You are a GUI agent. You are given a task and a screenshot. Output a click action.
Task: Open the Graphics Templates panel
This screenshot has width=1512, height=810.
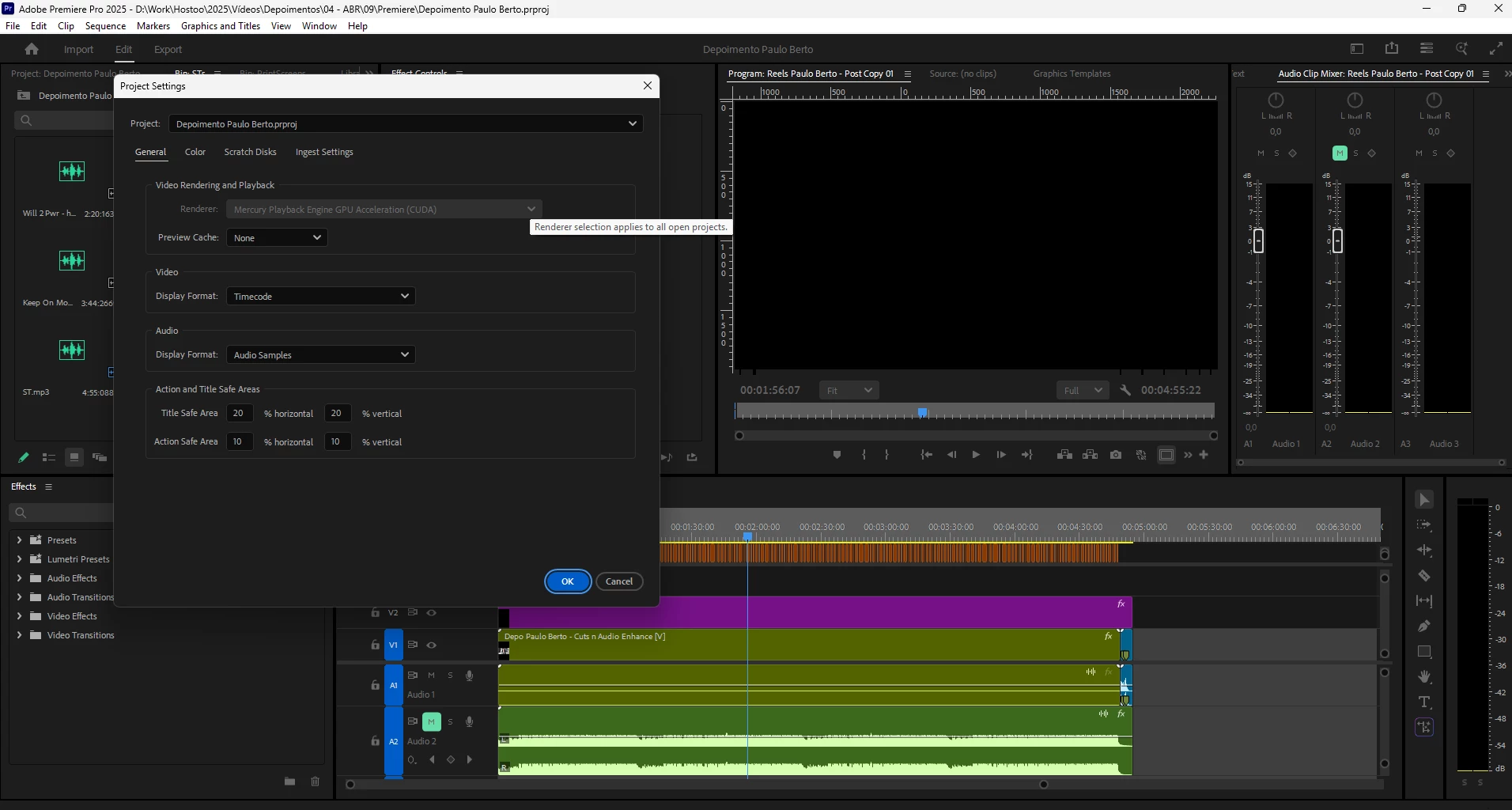click(x=1072, y=74)
